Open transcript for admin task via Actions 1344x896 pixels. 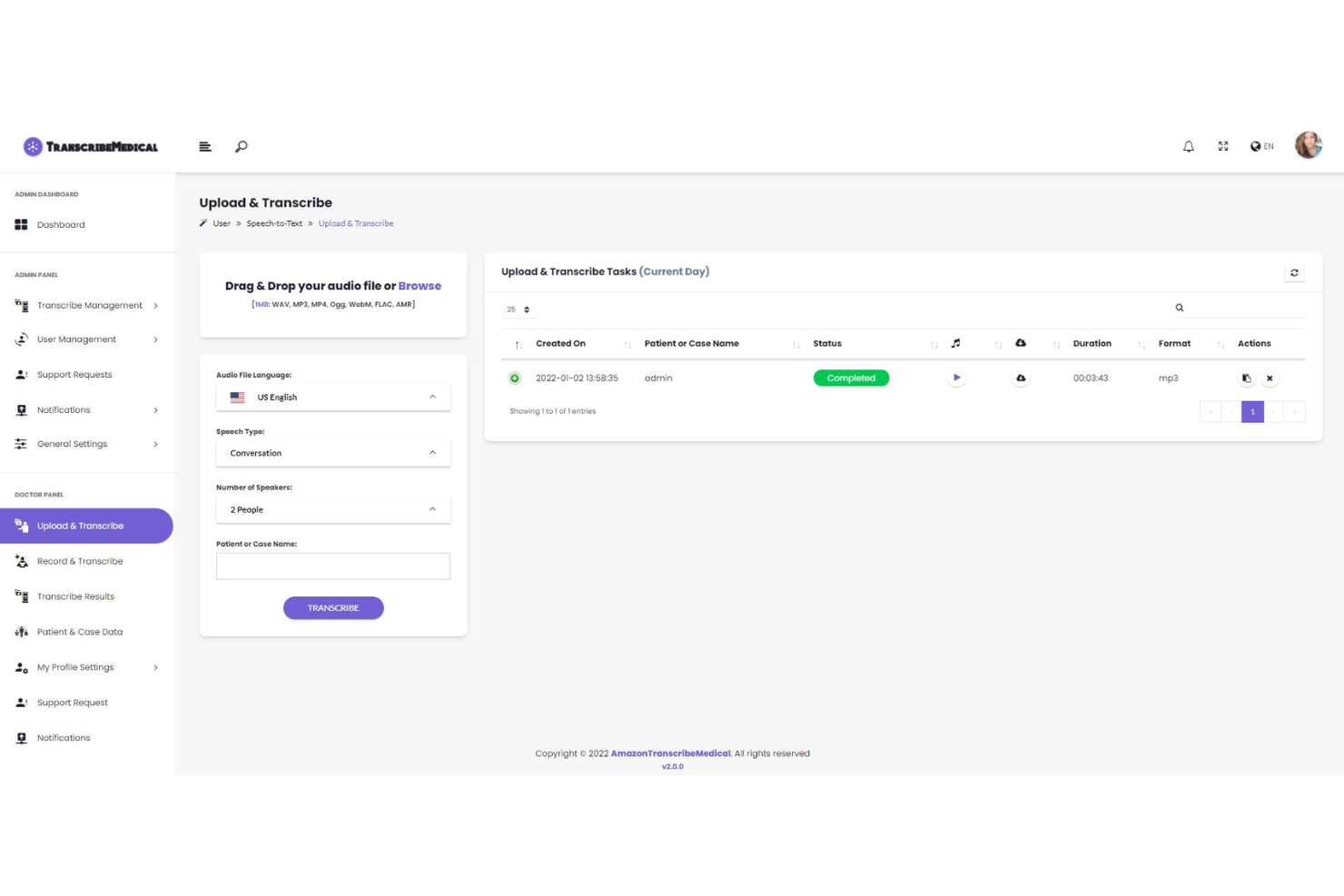[1246, 378]
